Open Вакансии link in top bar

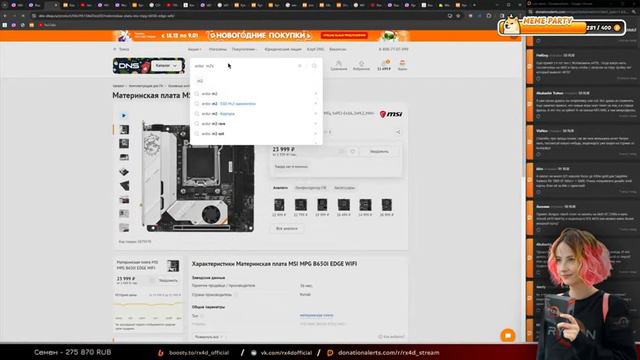[338, 49]
